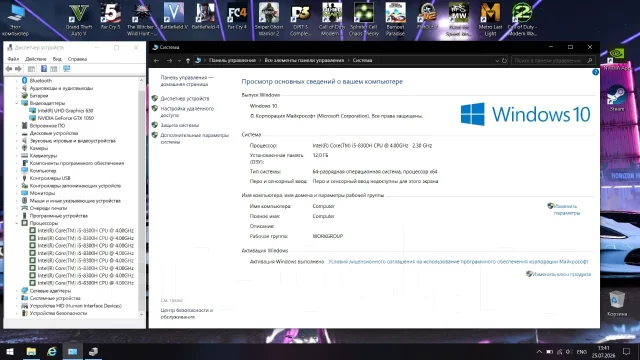Open address bar history dropdown
Screen dimensions: 640x360
[497, 60]
